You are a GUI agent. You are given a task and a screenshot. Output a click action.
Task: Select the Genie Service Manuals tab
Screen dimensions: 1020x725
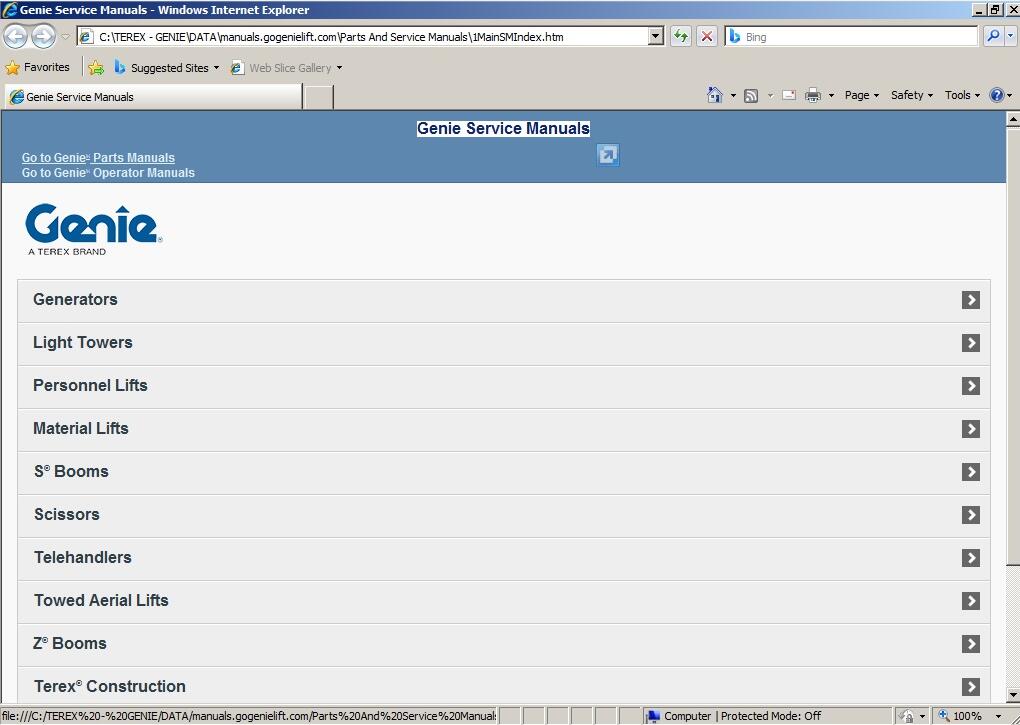pos(154,97)
